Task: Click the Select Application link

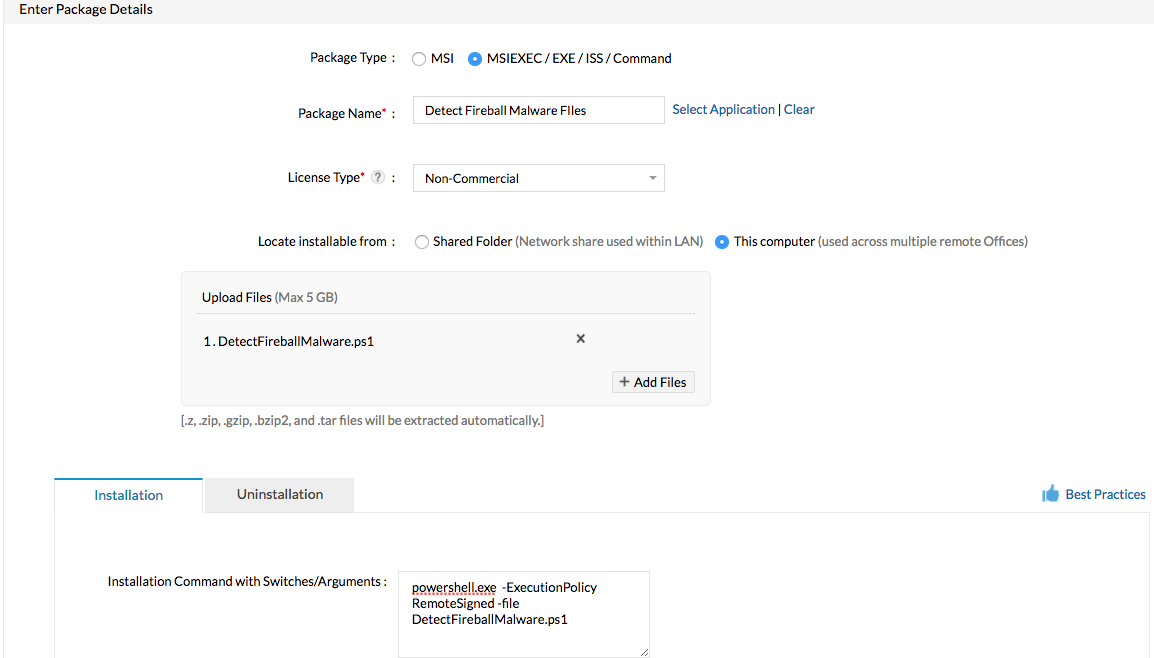Action: (x=723, y=109)
